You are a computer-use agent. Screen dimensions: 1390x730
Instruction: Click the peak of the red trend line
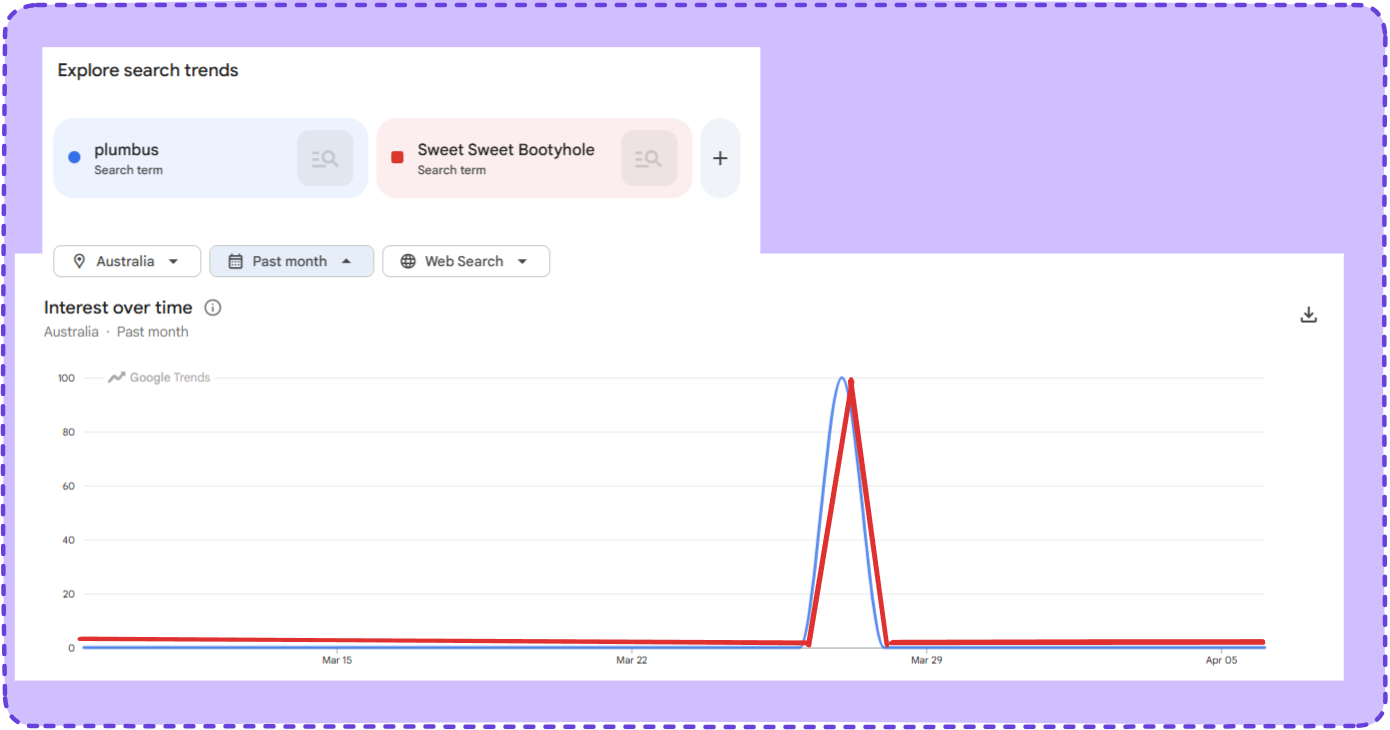point(851,382)
